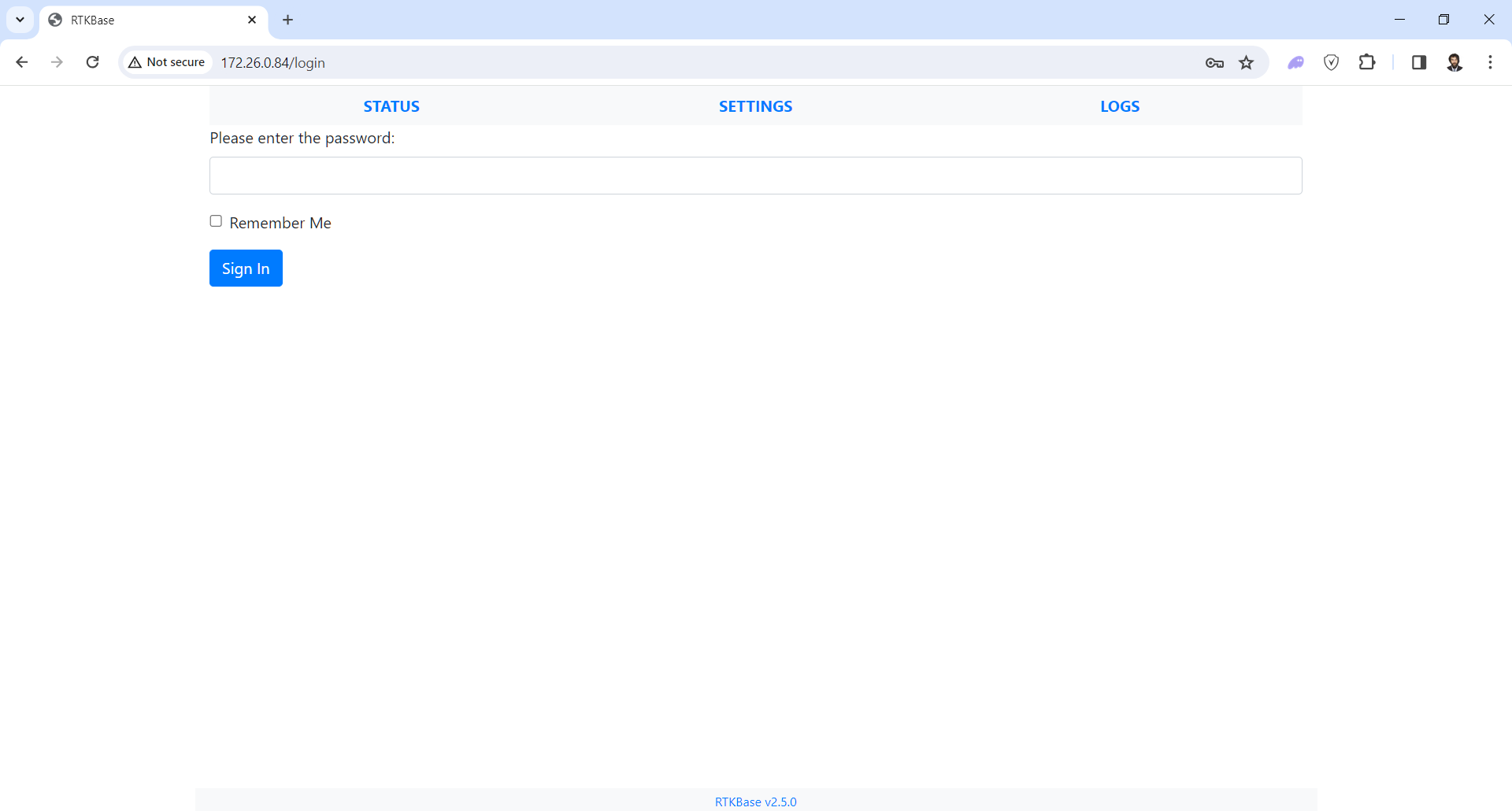The height and width of the screenshot is (811, 1512).
Task: Check the Remember Me checkbox
Action: pos(216,221)
